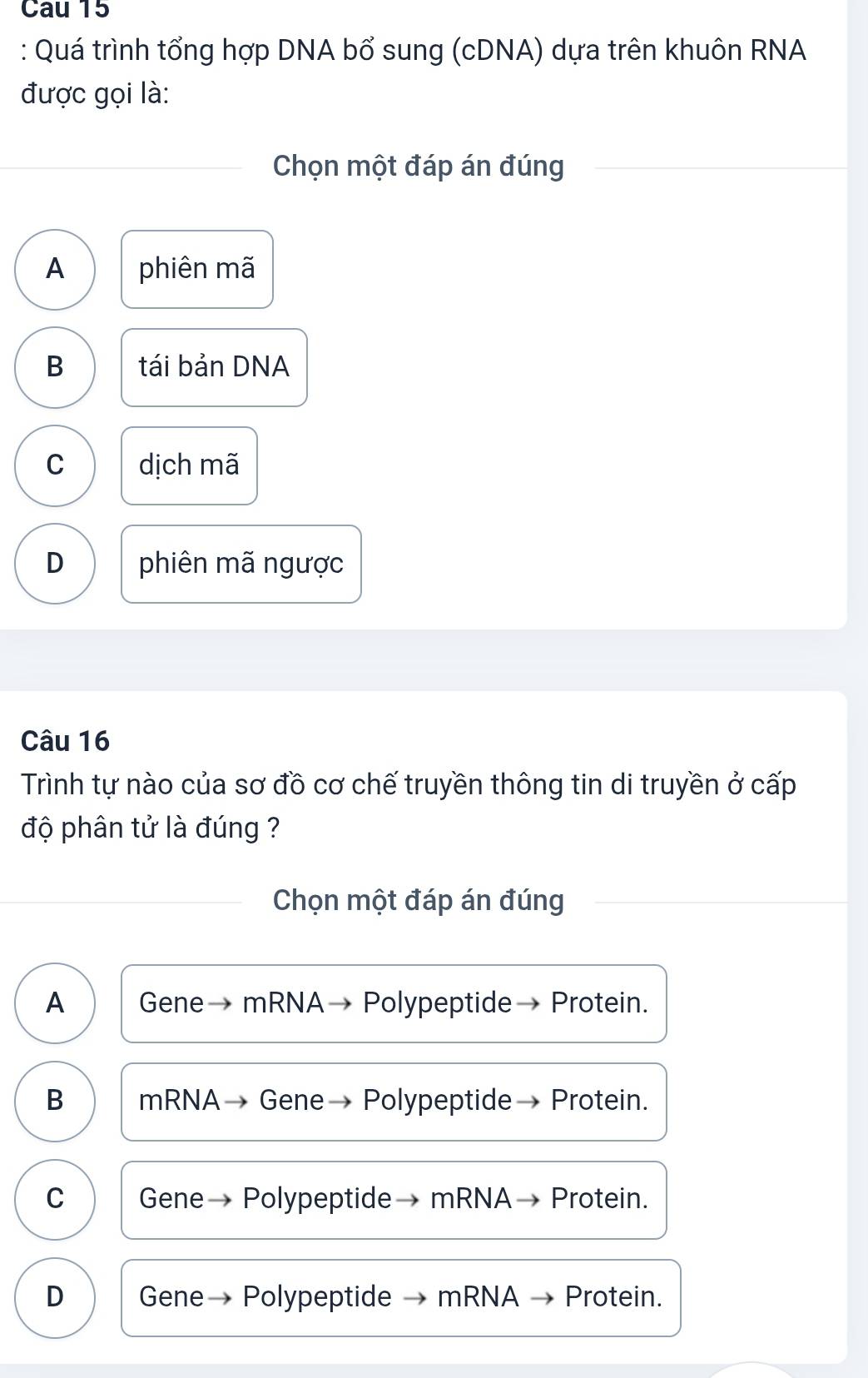This screenshot has height=1378, width=868.
Task: Select circle A for Câu 16
Action: [55, 1003]
